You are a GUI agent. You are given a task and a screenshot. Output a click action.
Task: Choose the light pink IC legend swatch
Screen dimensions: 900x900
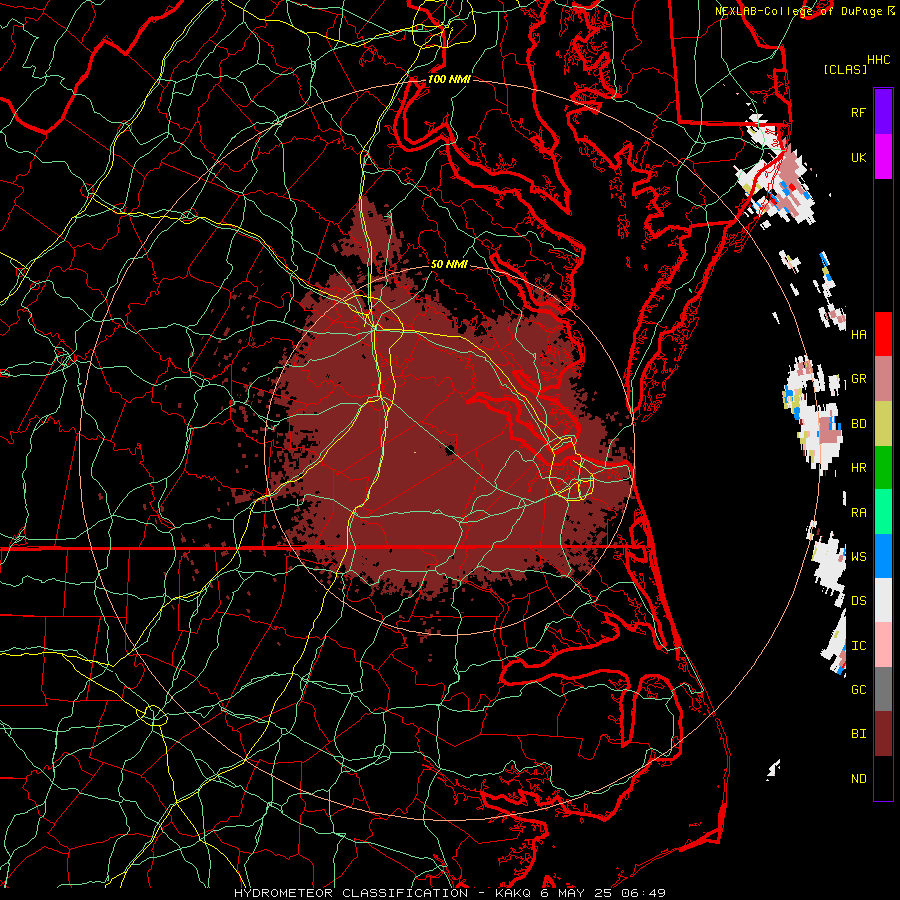pos(883,645)
